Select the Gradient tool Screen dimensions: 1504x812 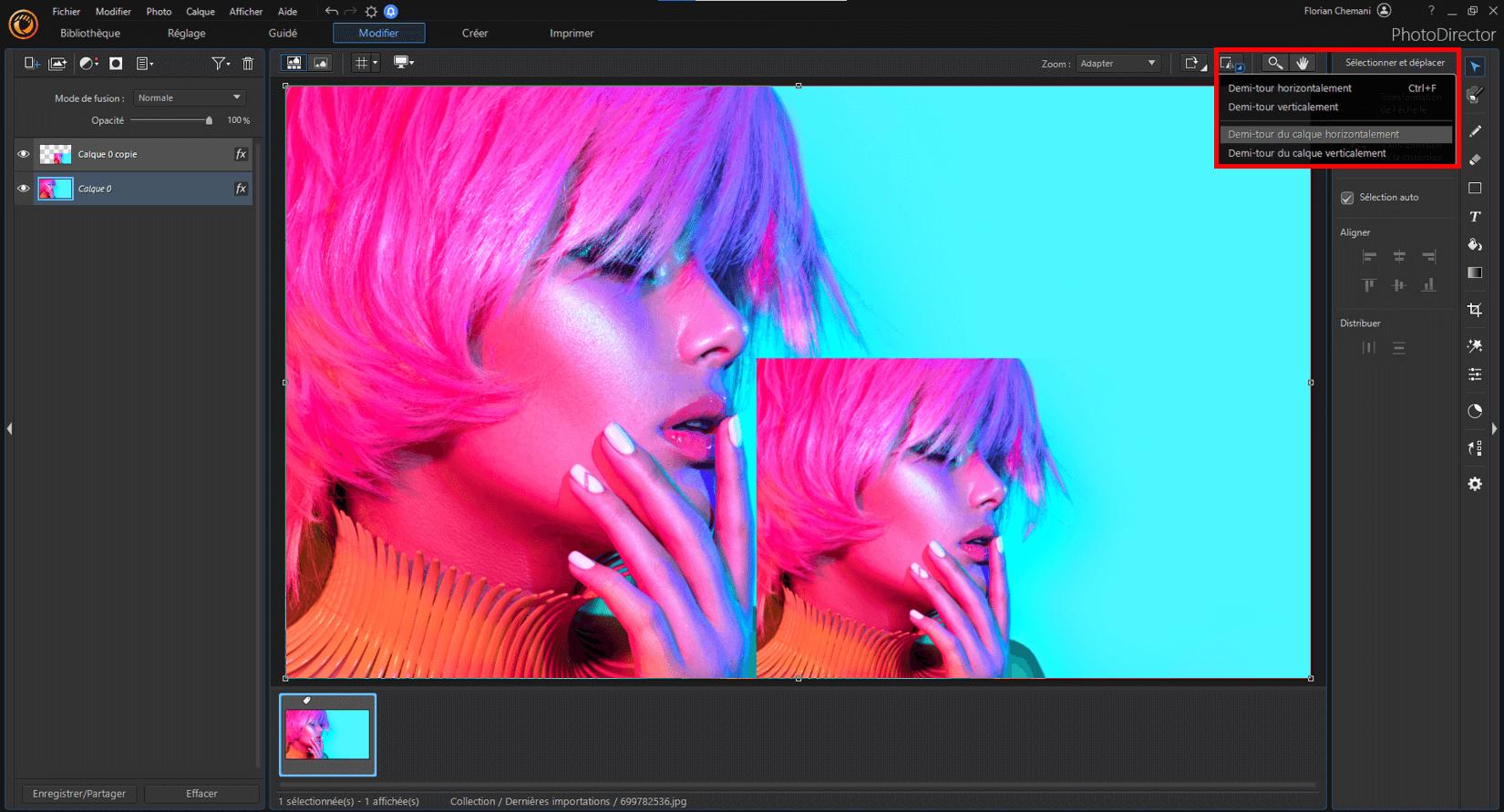[1475, 272]
